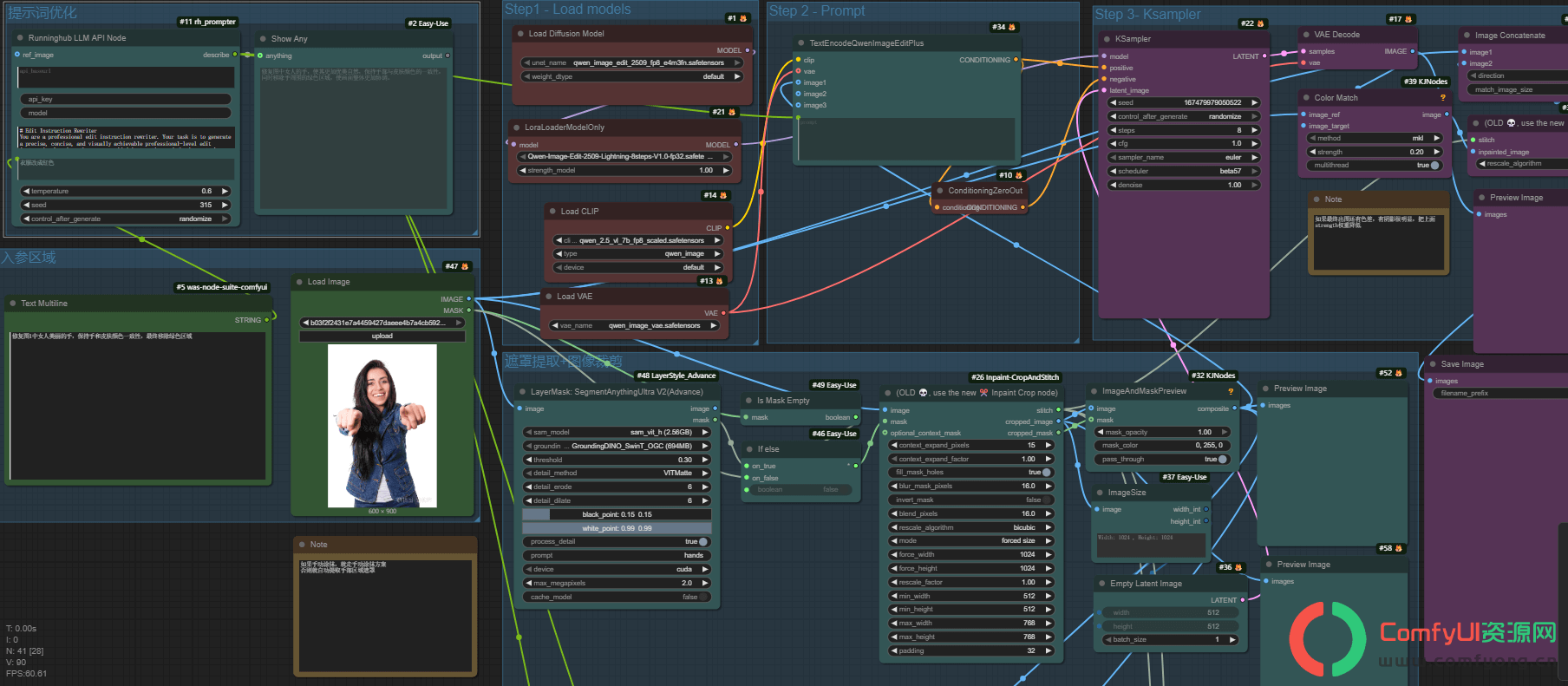Collapse the Load Image node dot
The width and height of the screenshot is (1568, 686).
pos(298,282)
